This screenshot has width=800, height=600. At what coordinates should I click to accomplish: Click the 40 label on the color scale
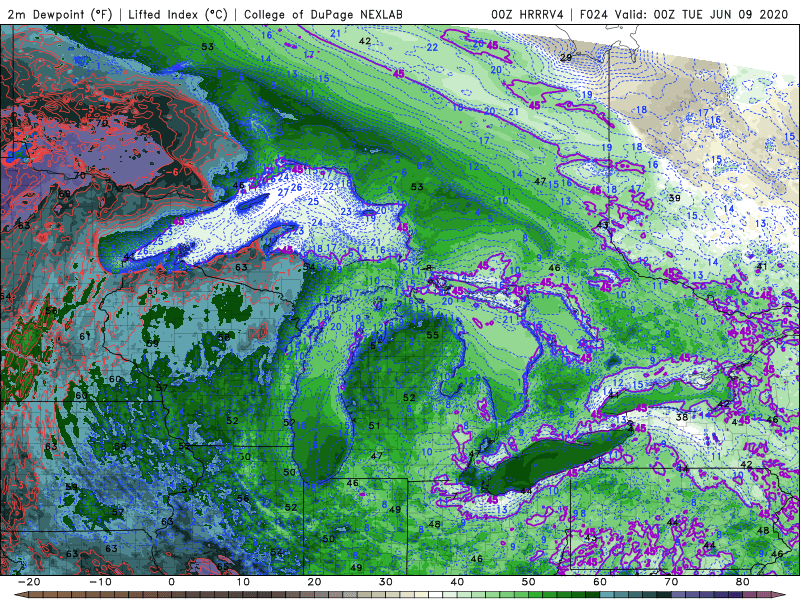pyautogui.click(x=457, y=582)
